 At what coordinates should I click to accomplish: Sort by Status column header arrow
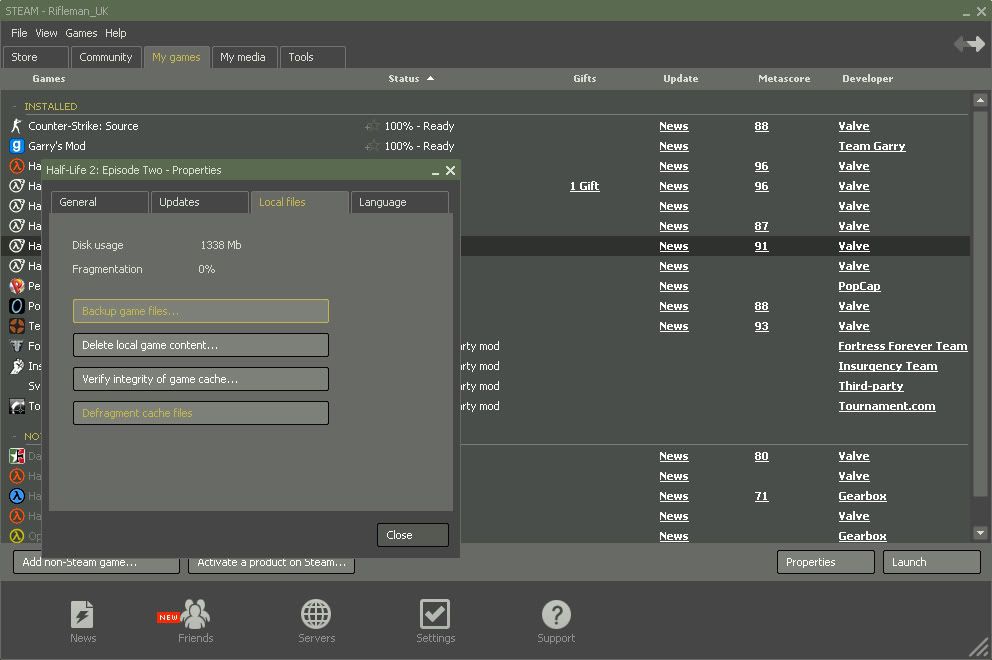point(431,78)
